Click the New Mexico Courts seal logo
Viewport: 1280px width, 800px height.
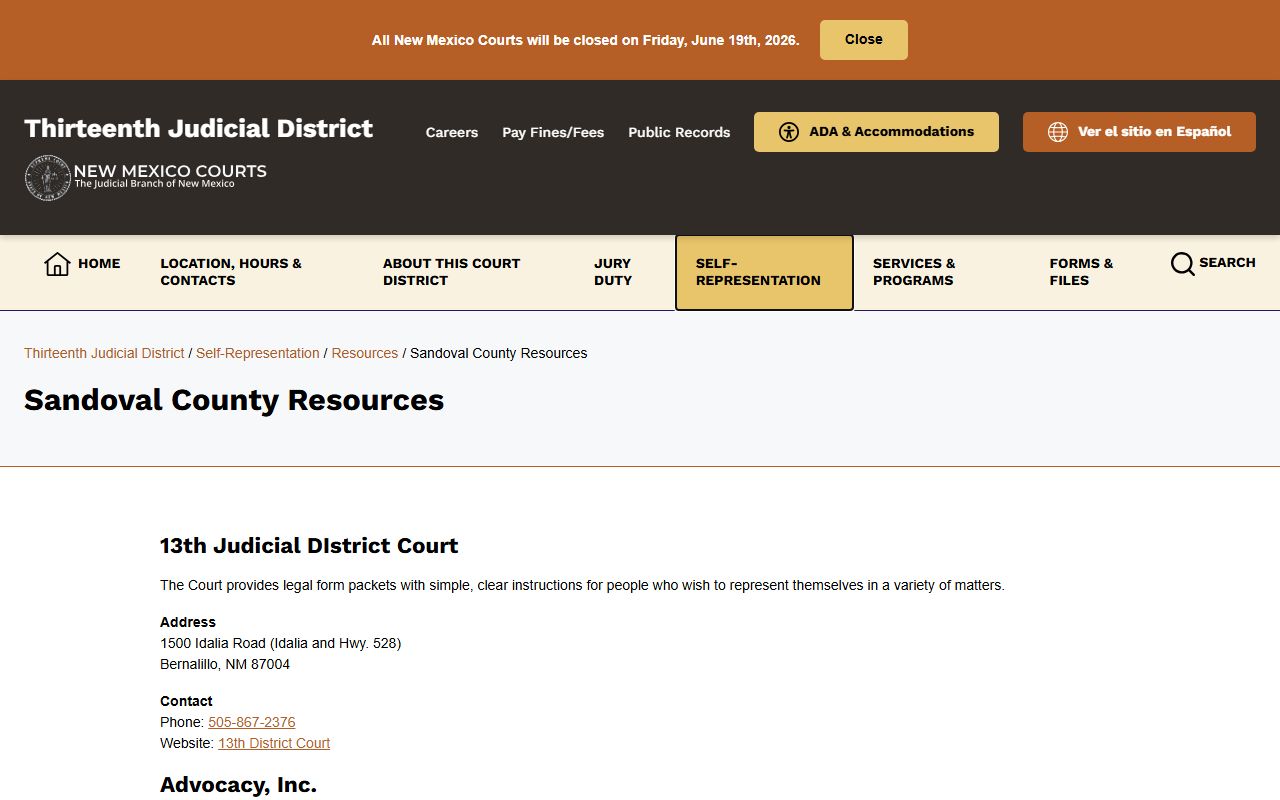pos(47,178)
